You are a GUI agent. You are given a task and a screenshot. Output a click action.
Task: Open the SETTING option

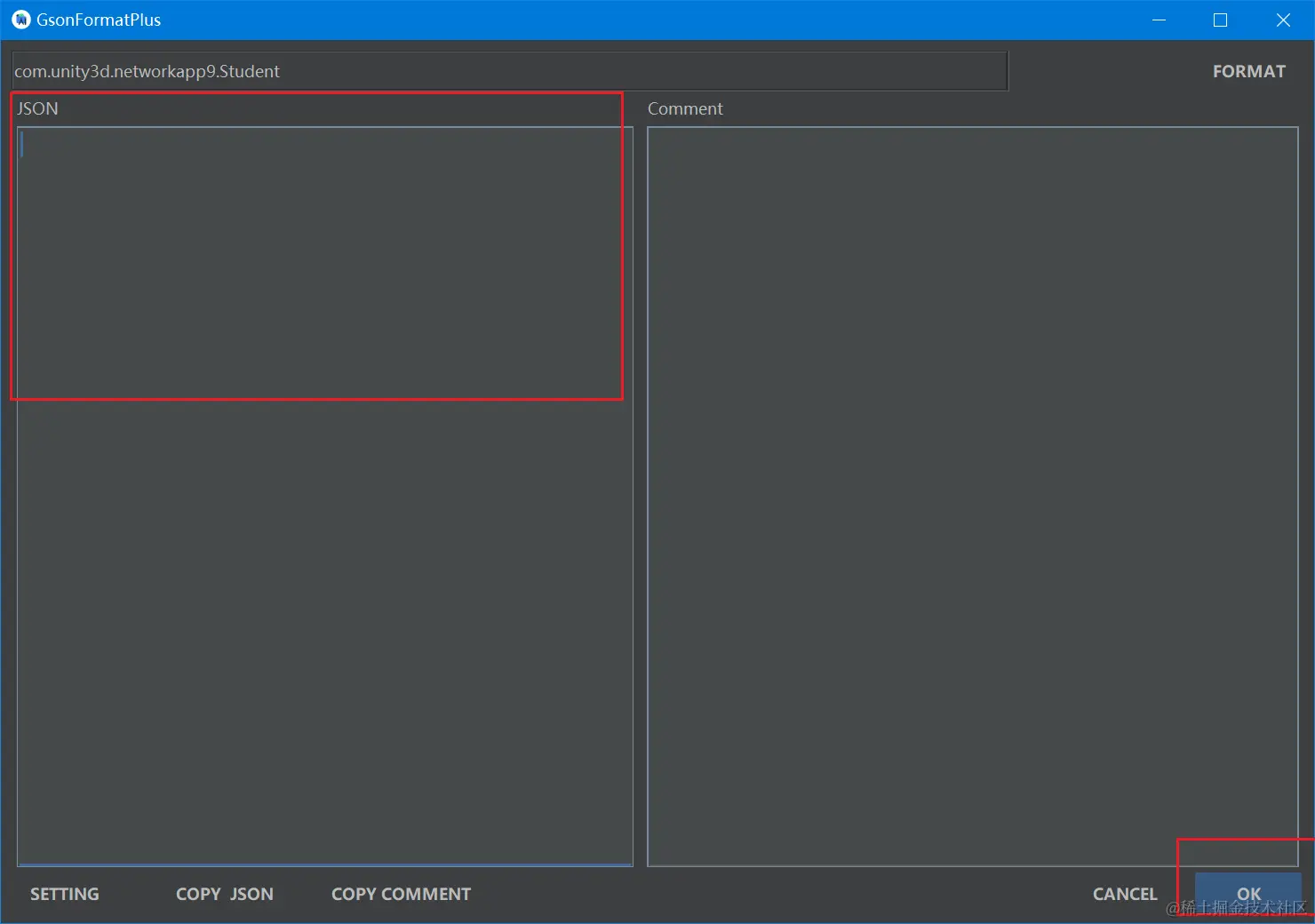(x=65, y=894)
